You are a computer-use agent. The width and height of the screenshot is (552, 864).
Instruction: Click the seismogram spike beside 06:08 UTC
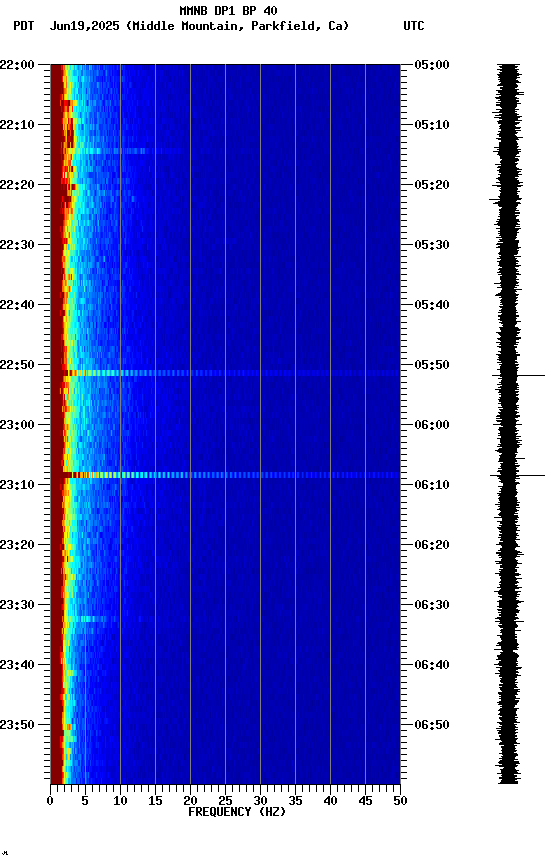[517, 475]
